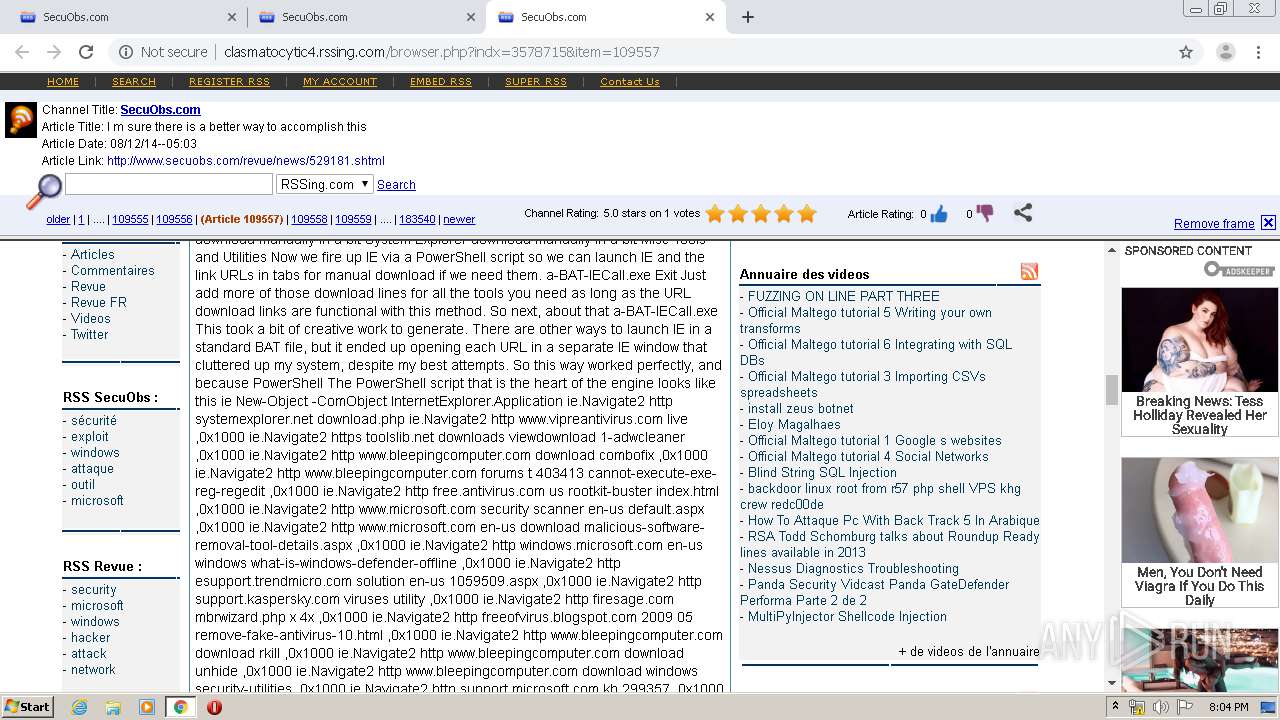This screenshot has width=1280, height=720.
Task: Click the share icon
Action: (x=1022, y=212)
